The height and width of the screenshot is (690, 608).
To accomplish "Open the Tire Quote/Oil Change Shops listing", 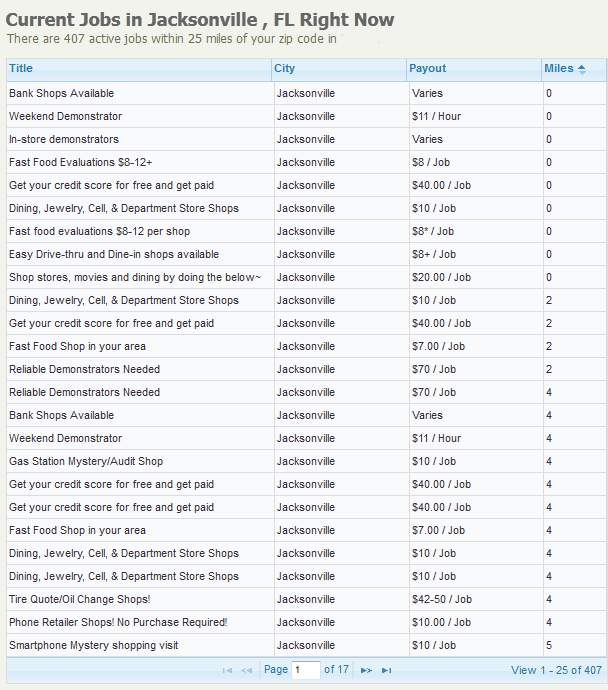I will coord(80,599).
